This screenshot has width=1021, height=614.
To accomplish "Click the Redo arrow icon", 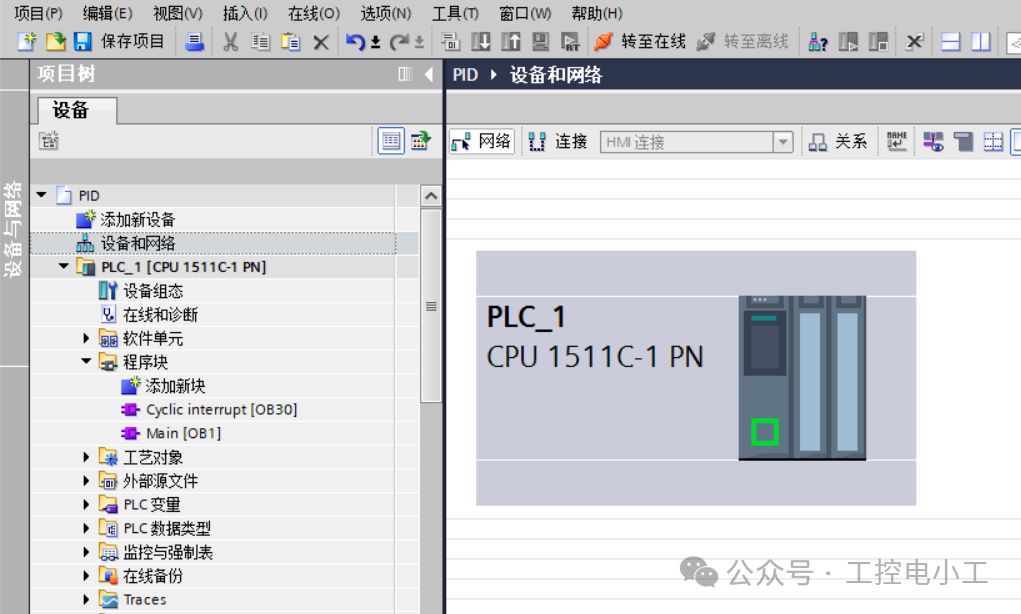I will pos(399,42).
